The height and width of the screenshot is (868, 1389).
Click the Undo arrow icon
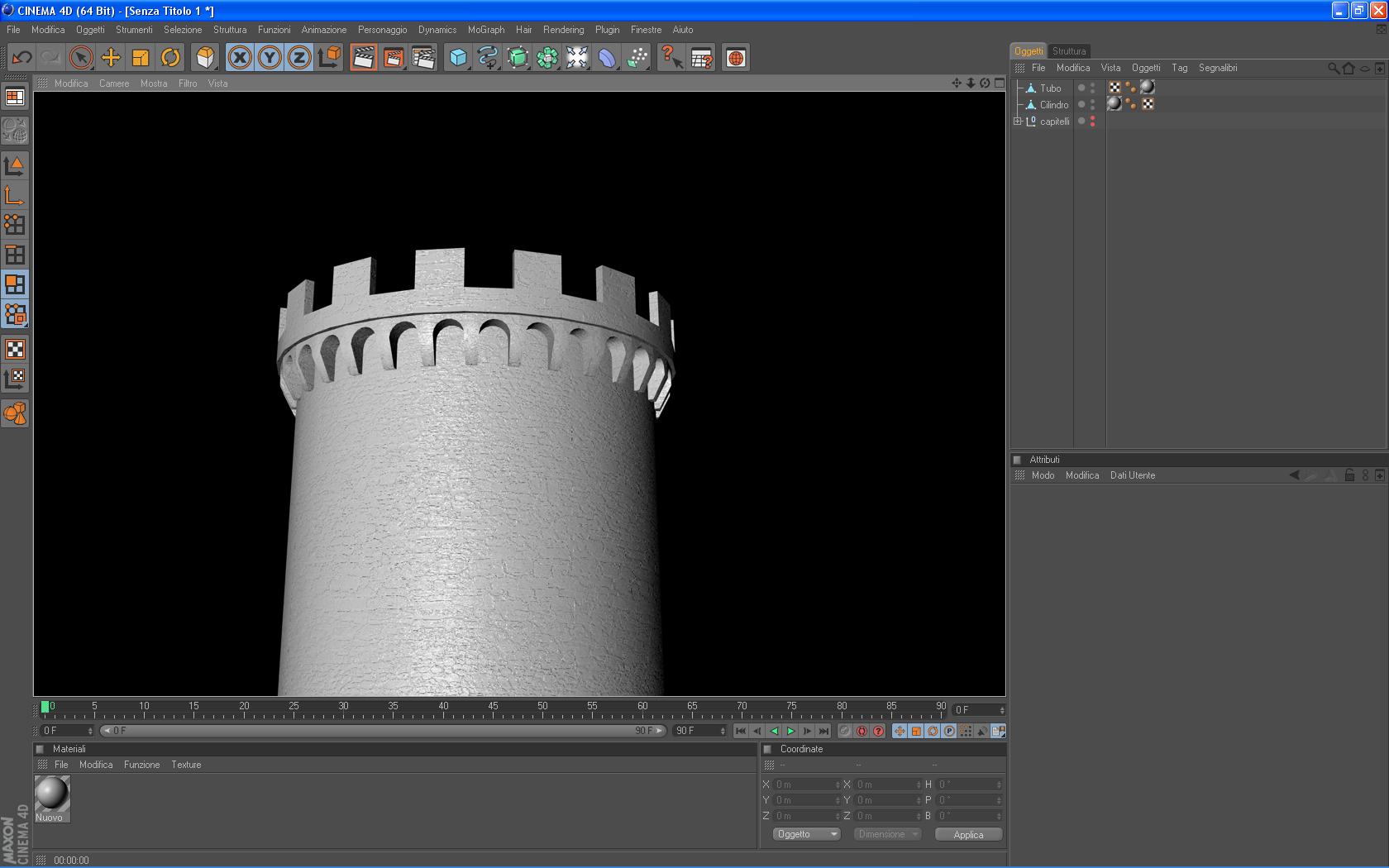pyautogui.click(x=22, y=58)
